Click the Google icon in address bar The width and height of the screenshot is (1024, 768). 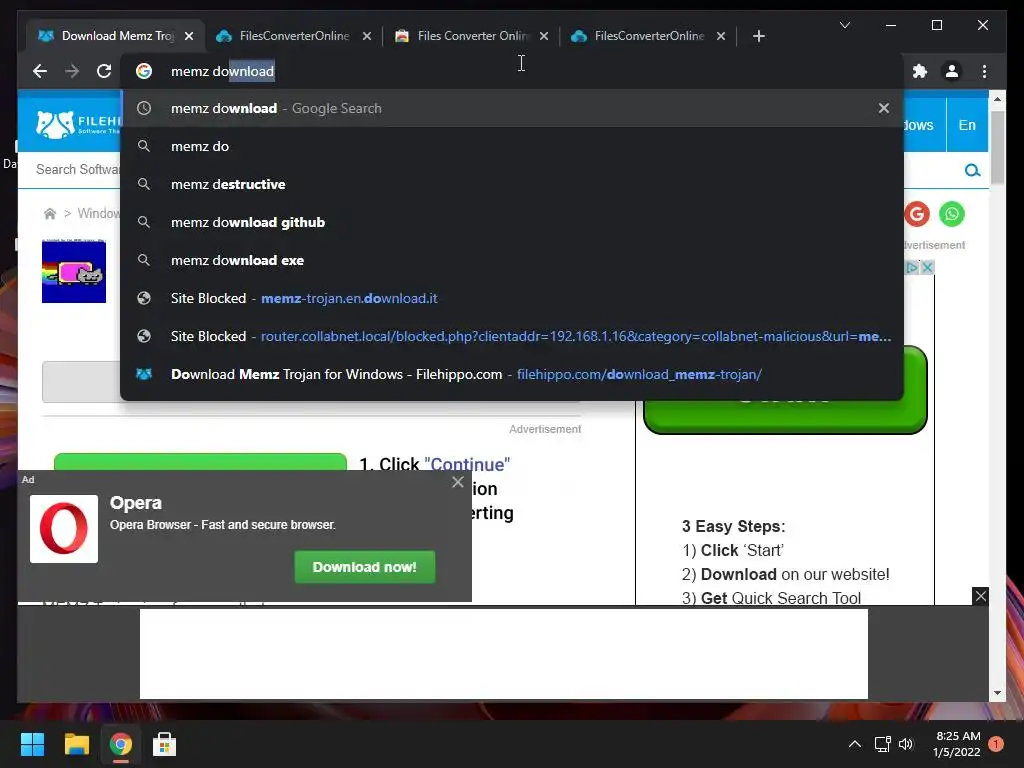click(144, 71)
